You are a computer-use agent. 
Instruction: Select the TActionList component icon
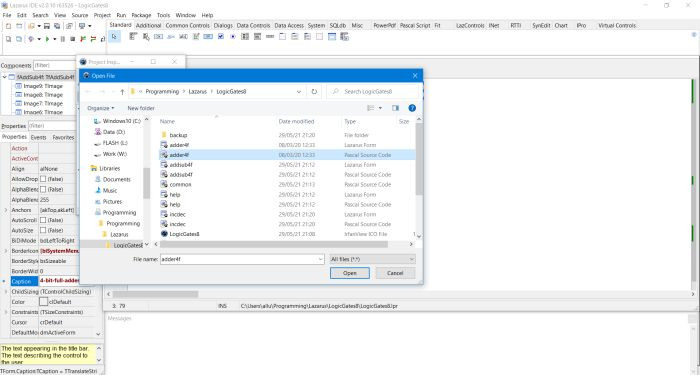click(344, 37)
